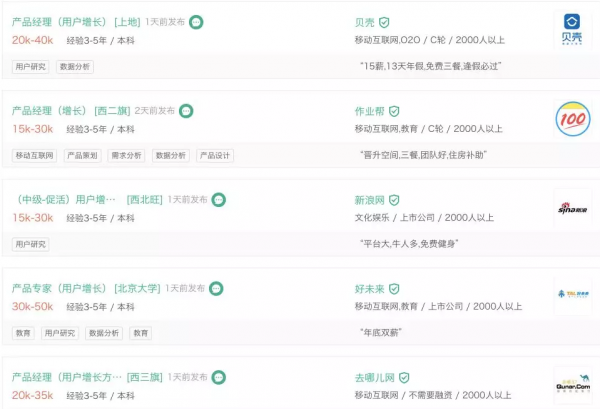Select 需求分析 tag
Image resolution: width=600 pixels, height=409 pixels.
click(126, 155)
